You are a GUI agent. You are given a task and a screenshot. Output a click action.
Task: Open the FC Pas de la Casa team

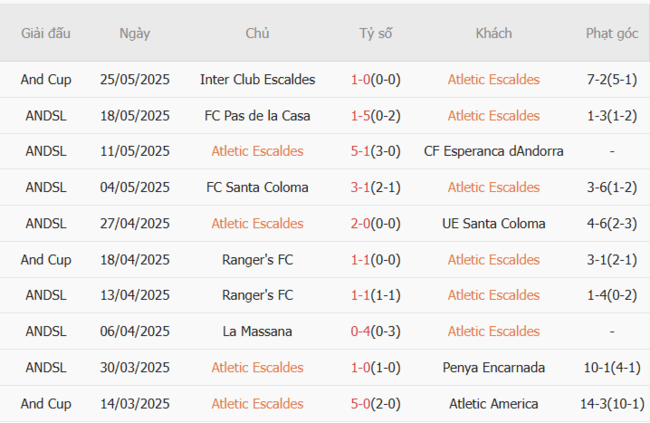click(257, 115)
